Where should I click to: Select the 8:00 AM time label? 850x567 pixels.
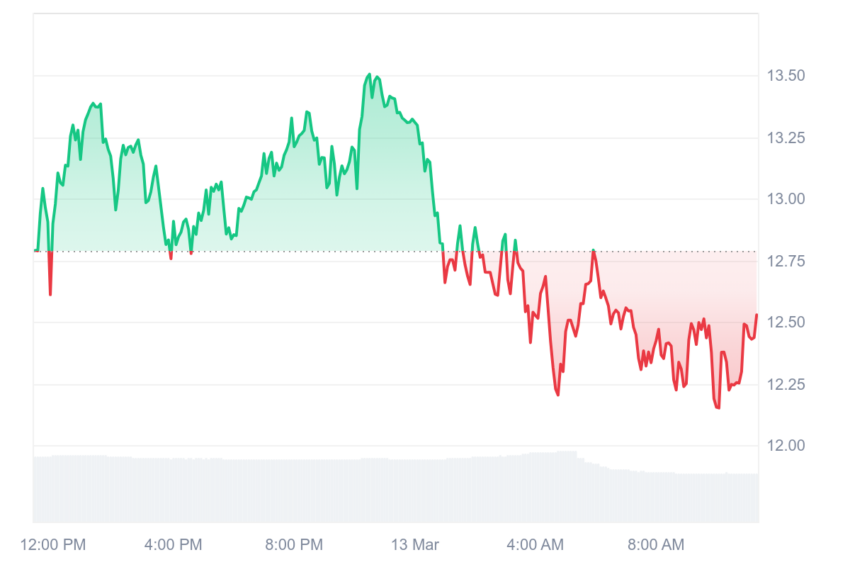(656, 545)
